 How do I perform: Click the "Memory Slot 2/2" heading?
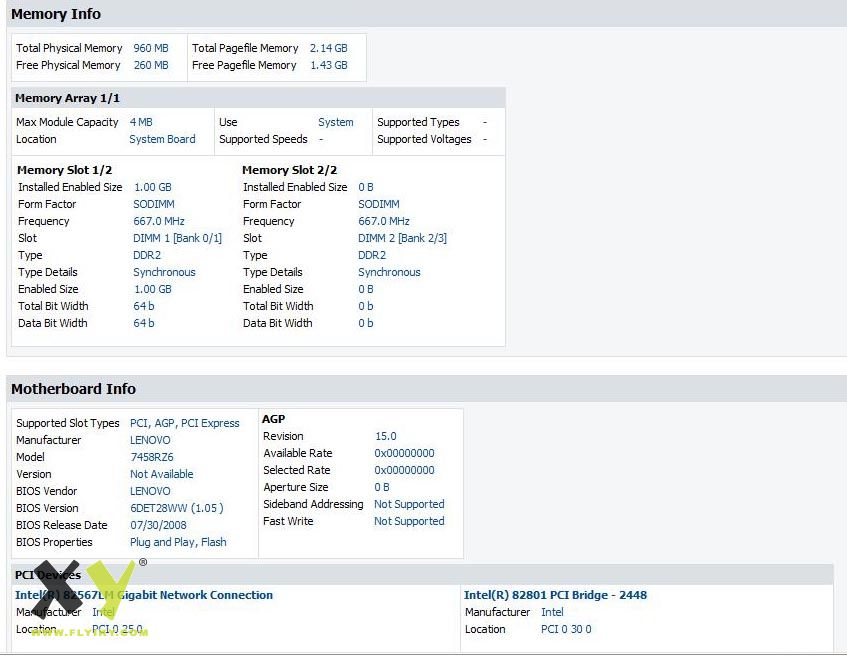290,170
